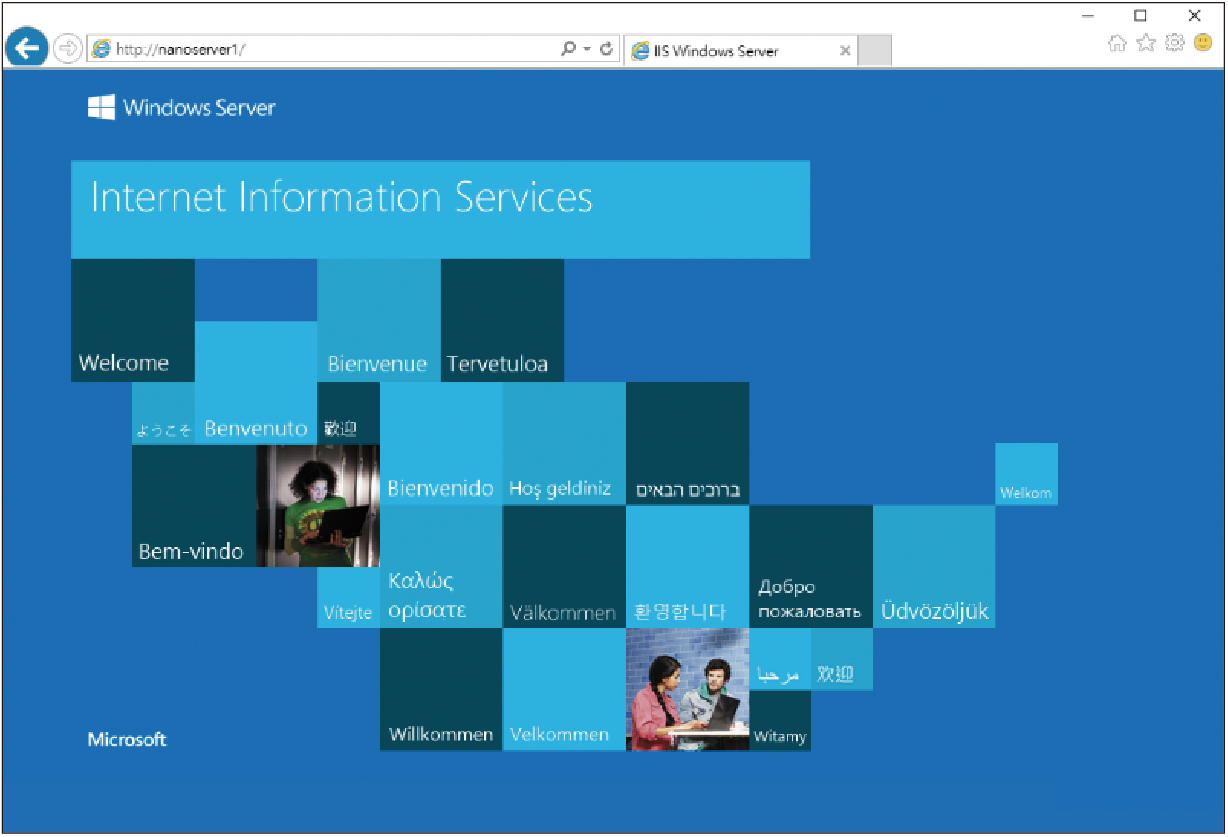Click the Welkom tile
The image size is (1228, 837).
[1026, 474]
